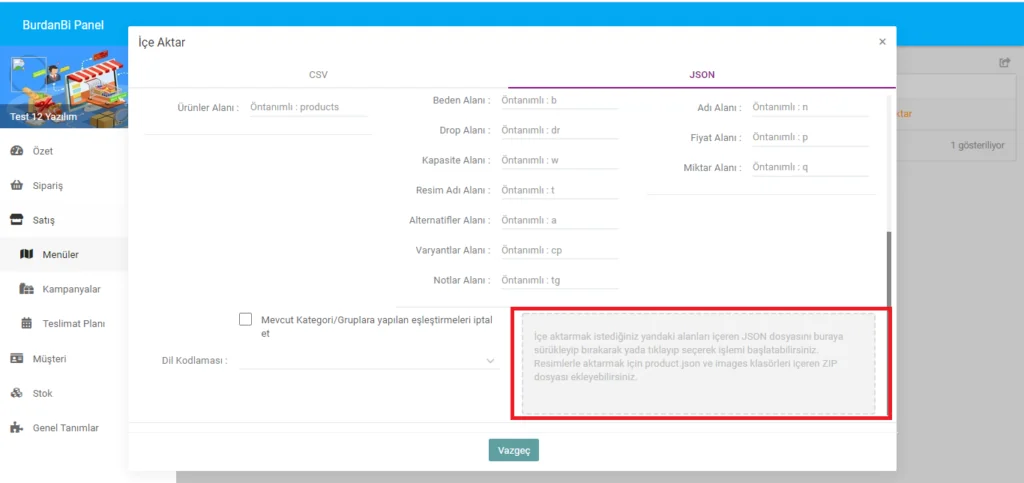Click the Müşteri card icon
Viewport: 1024px width, 483px height.
click(x=17, y=358)
